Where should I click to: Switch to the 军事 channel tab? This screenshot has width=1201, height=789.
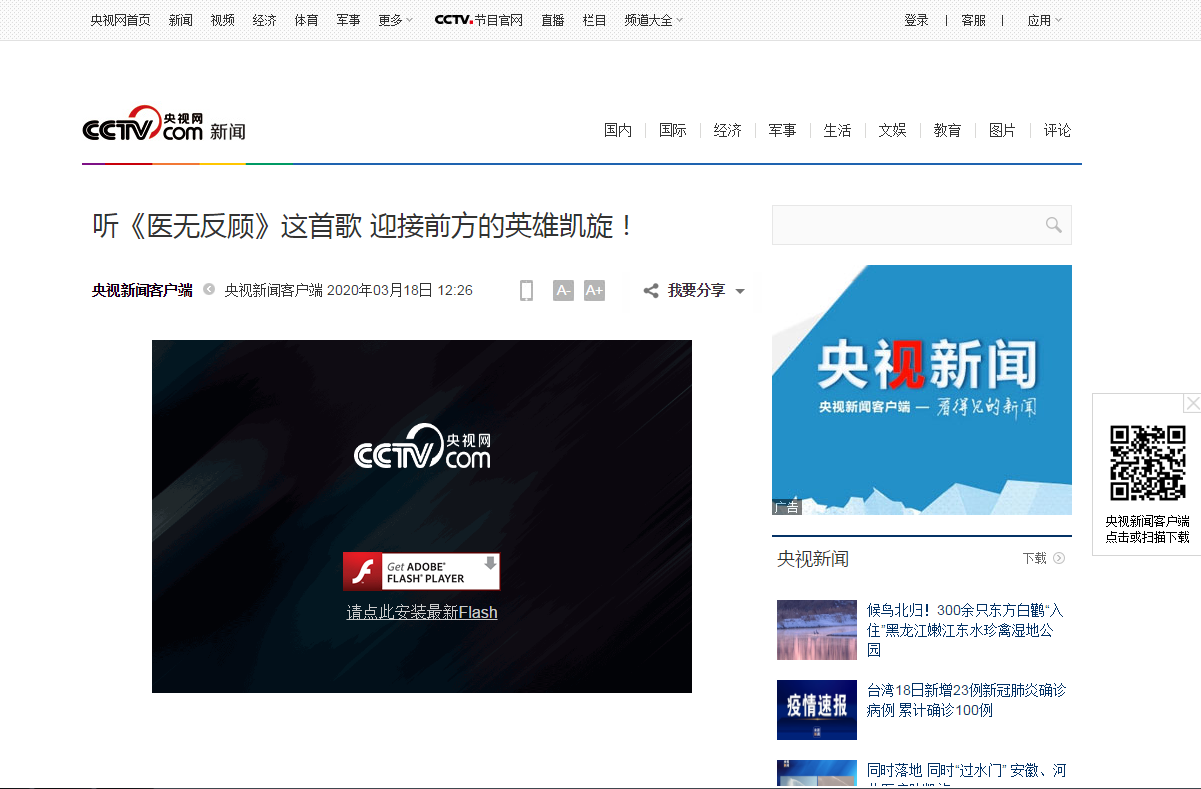782,130
